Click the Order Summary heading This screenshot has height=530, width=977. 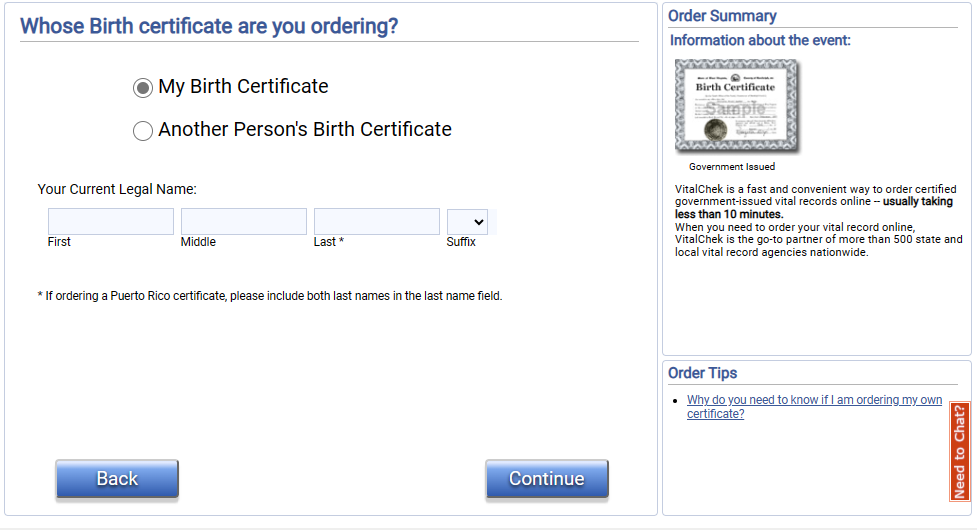click(722, 16)
